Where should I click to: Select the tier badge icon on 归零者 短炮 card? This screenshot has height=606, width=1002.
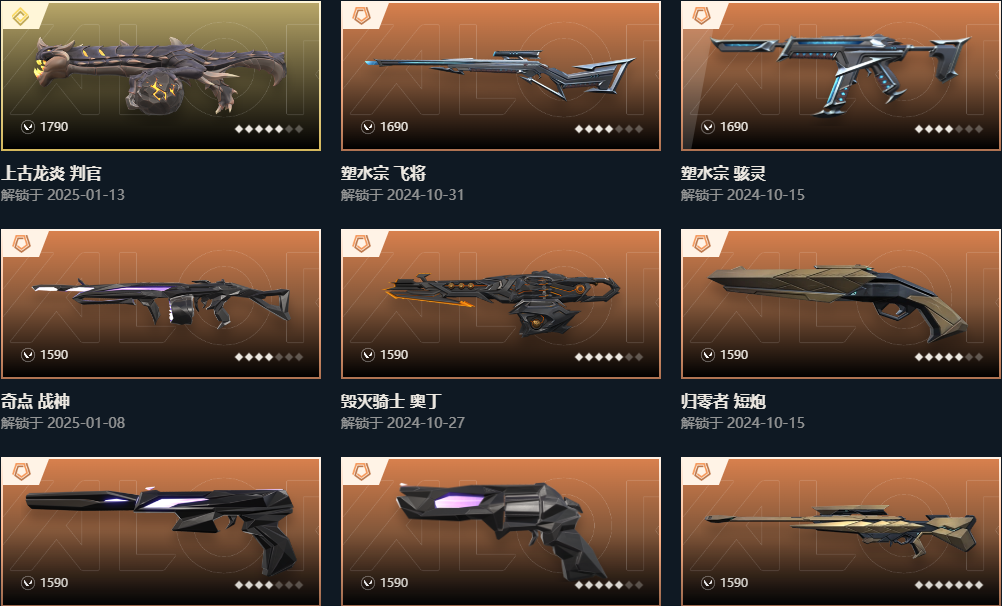pyautogui.click(x=701, y=244)
